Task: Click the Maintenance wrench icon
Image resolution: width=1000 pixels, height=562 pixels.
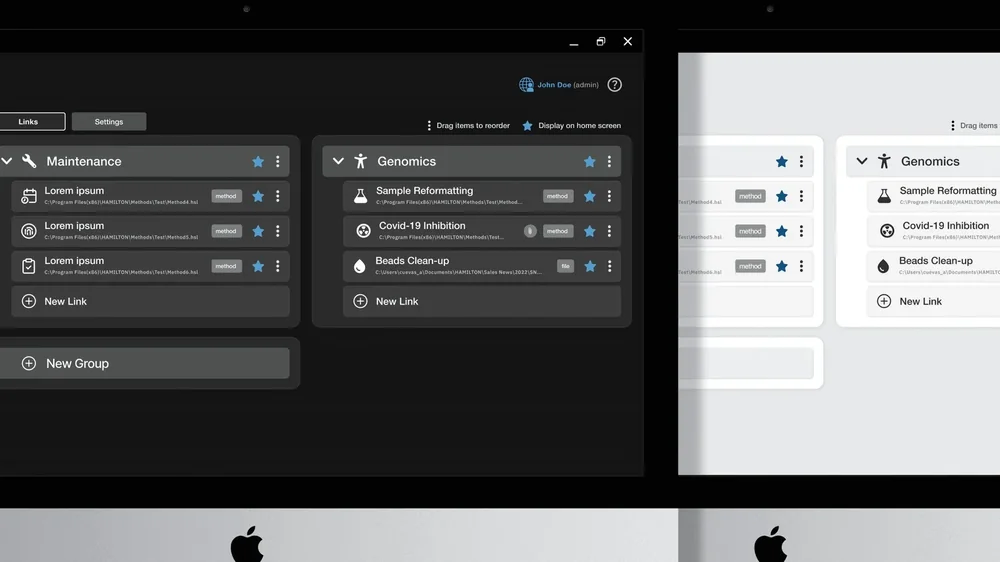Action: pyautogui.click(x=29, y=161)
